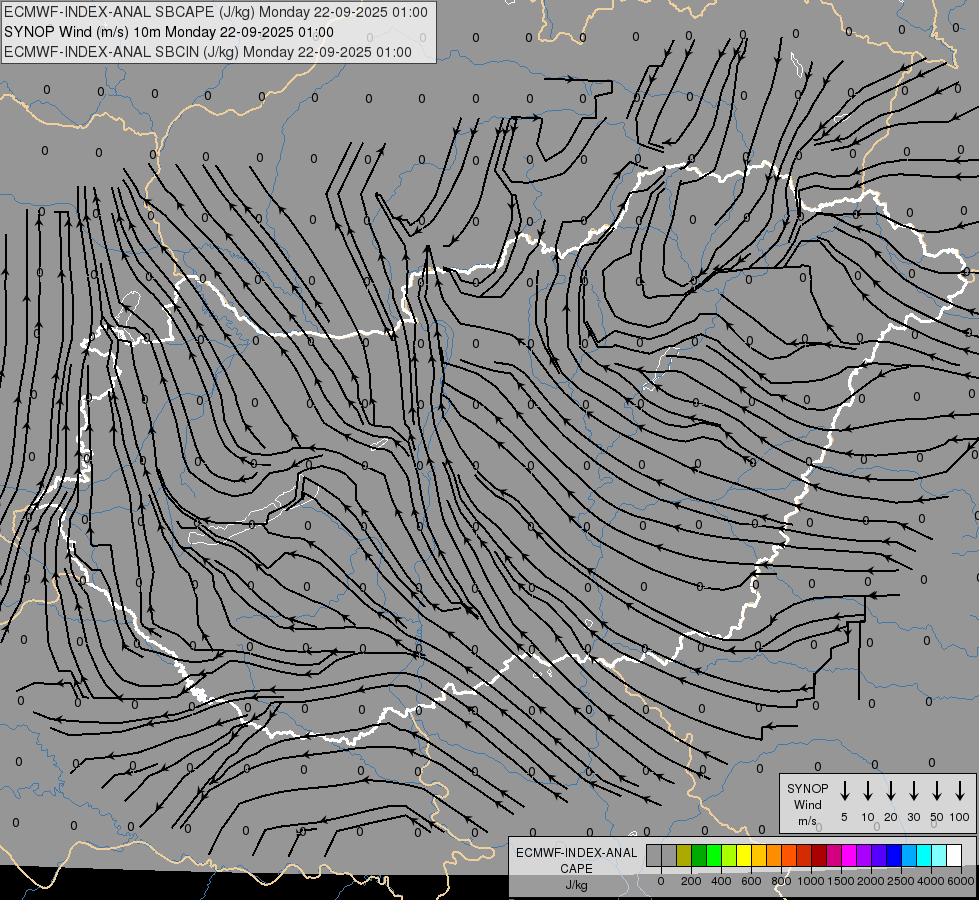
Task: Click the 800 value on CAPE scale
Action: click(781, 881)
